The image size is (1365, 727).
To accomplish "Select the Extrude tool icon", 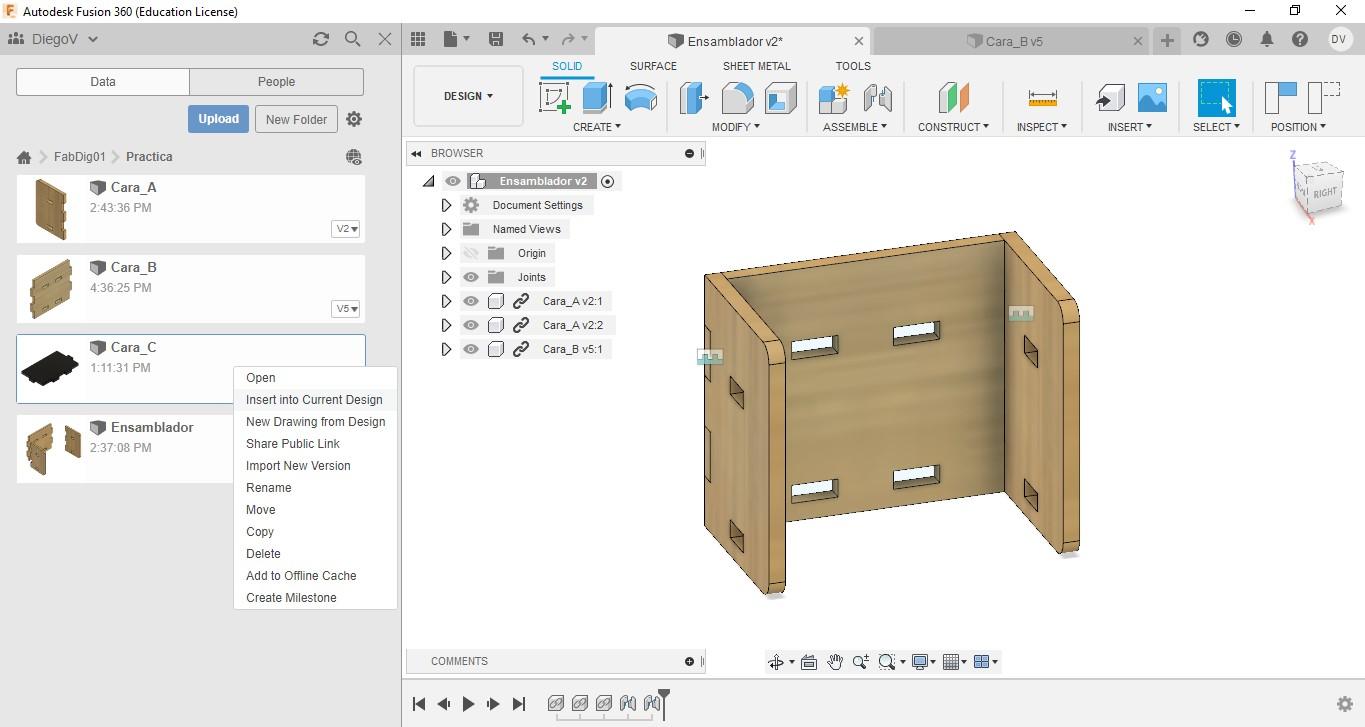I will tap(597, 98).
